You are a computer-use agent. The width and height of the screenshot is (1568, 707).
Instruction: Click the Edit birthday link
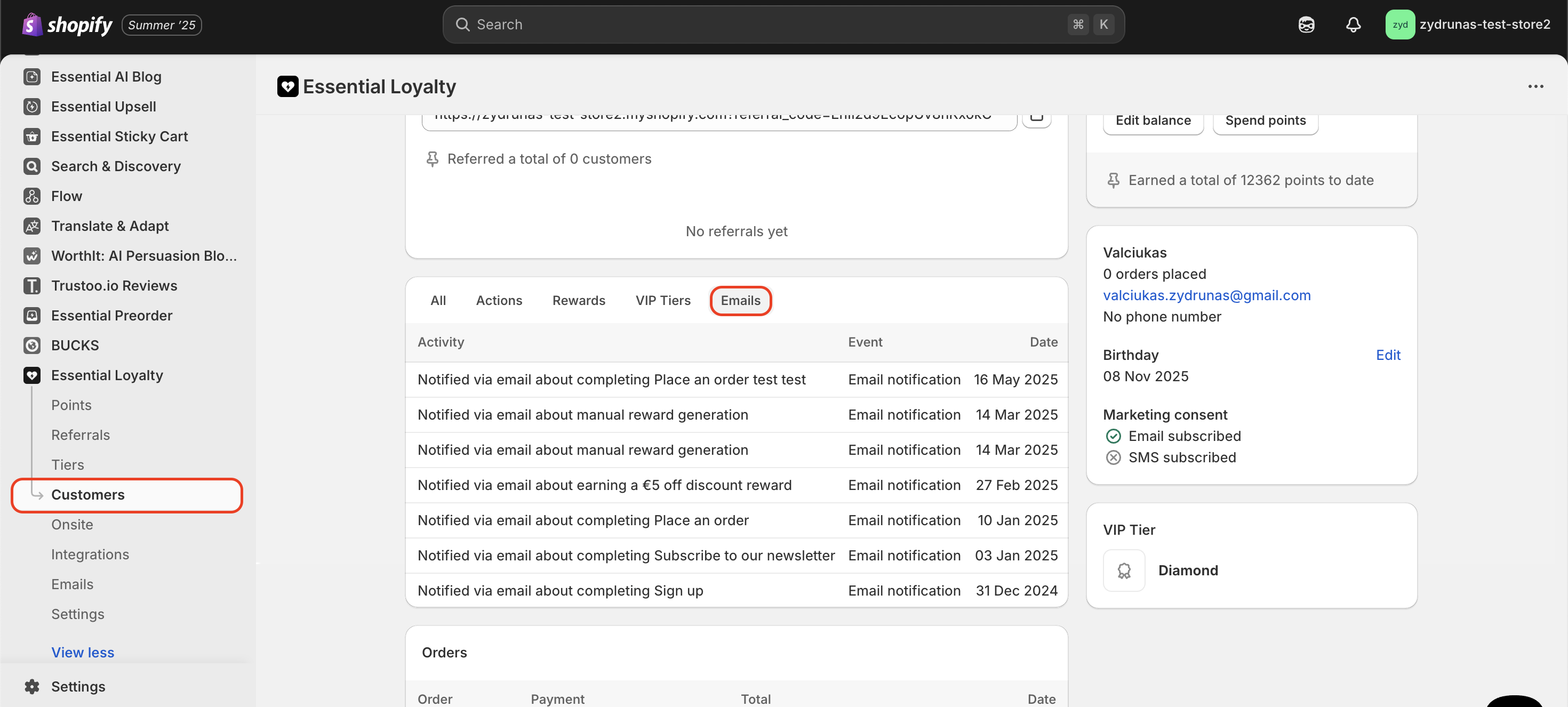coord(1388,355)
